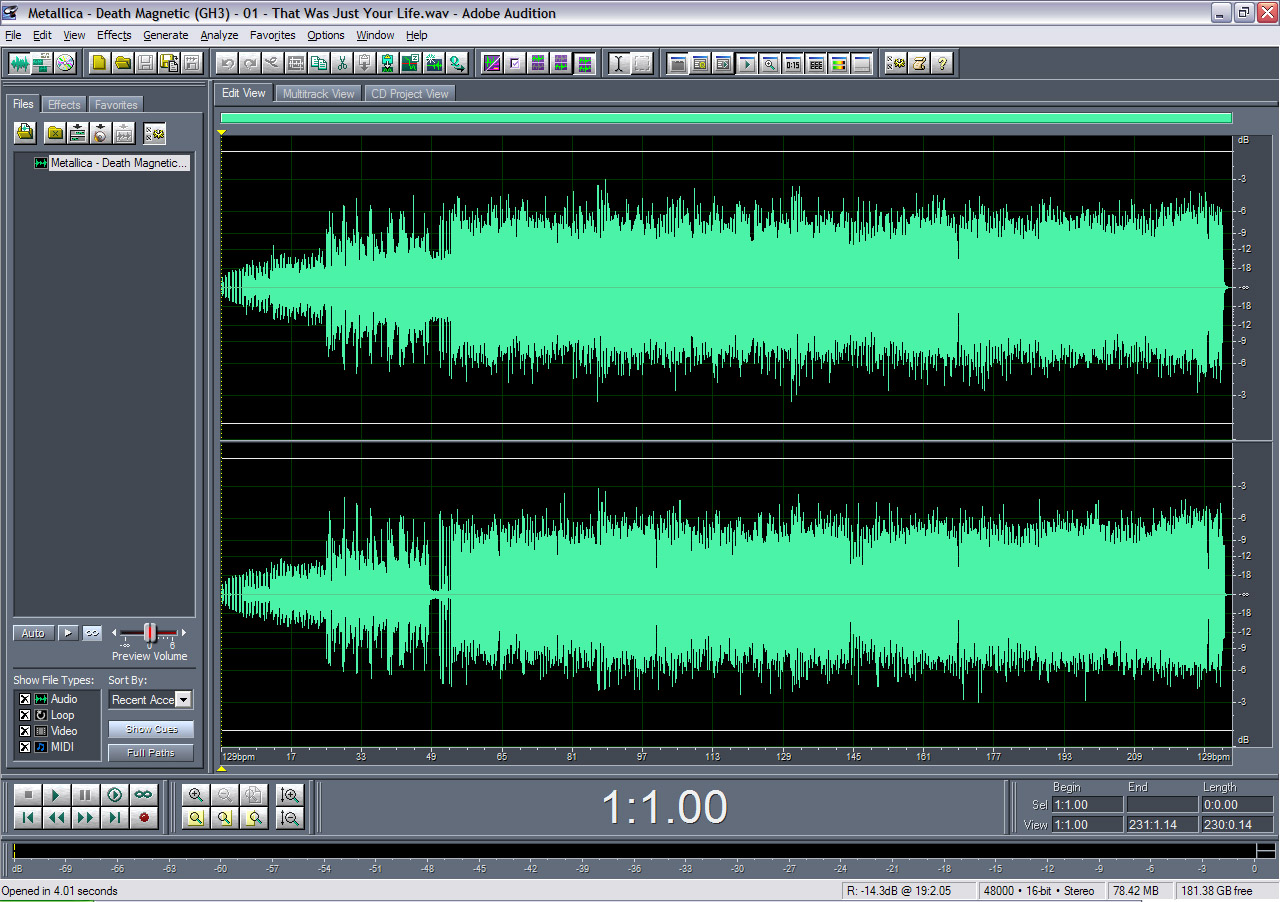Switch to Multitrack mode via toolbar icon

tap(42, 63)
